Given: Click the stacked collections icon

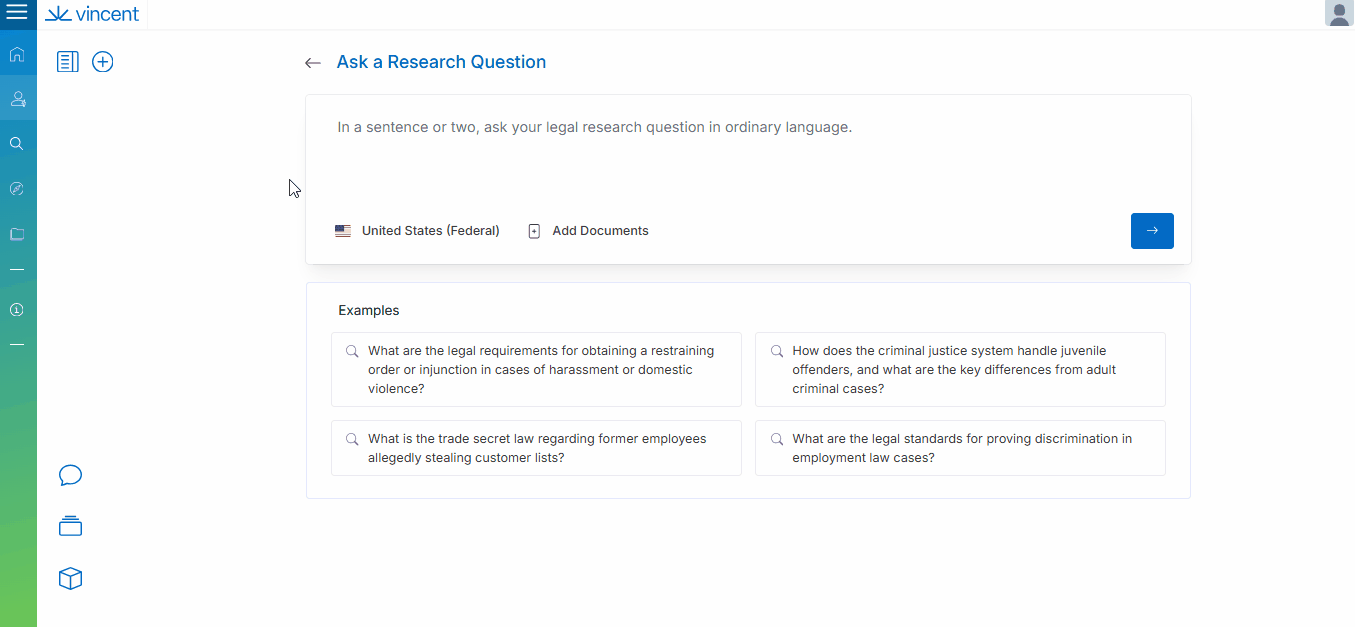Looking at the screenshot, I should pos(70,526).
